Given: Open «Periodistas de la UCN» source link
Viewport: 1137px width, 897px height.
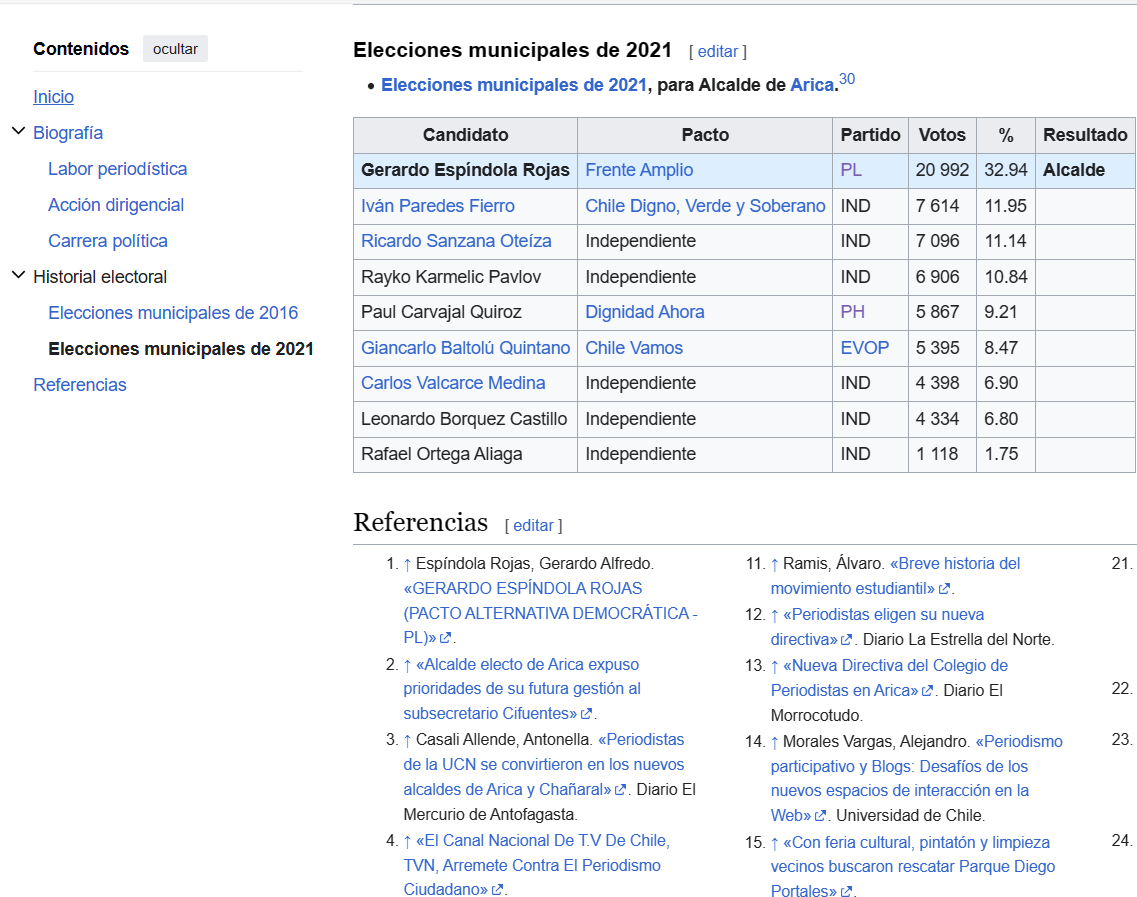Looking at the screenshot, I should pyautogui.click(x=544, y=764).
